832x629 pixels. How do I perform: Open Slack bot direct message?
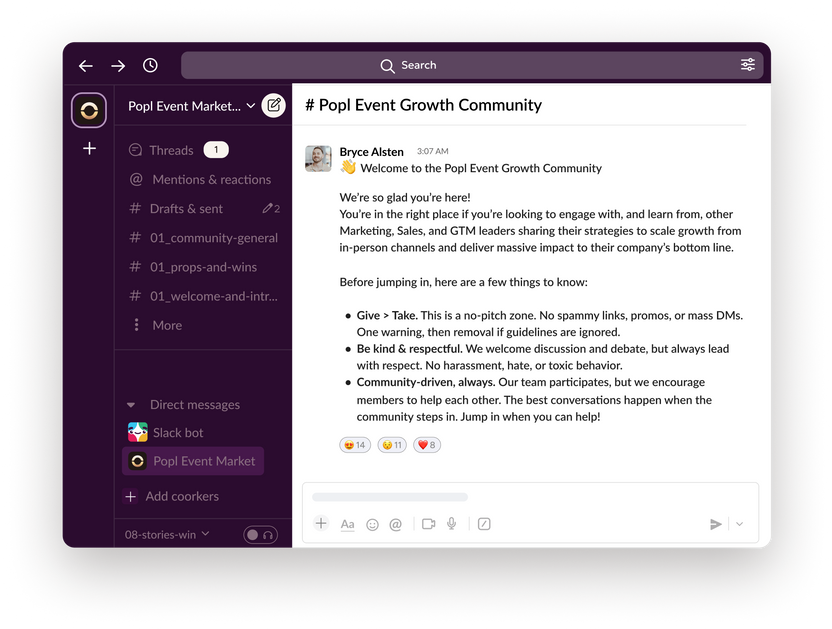click(166, 433)
